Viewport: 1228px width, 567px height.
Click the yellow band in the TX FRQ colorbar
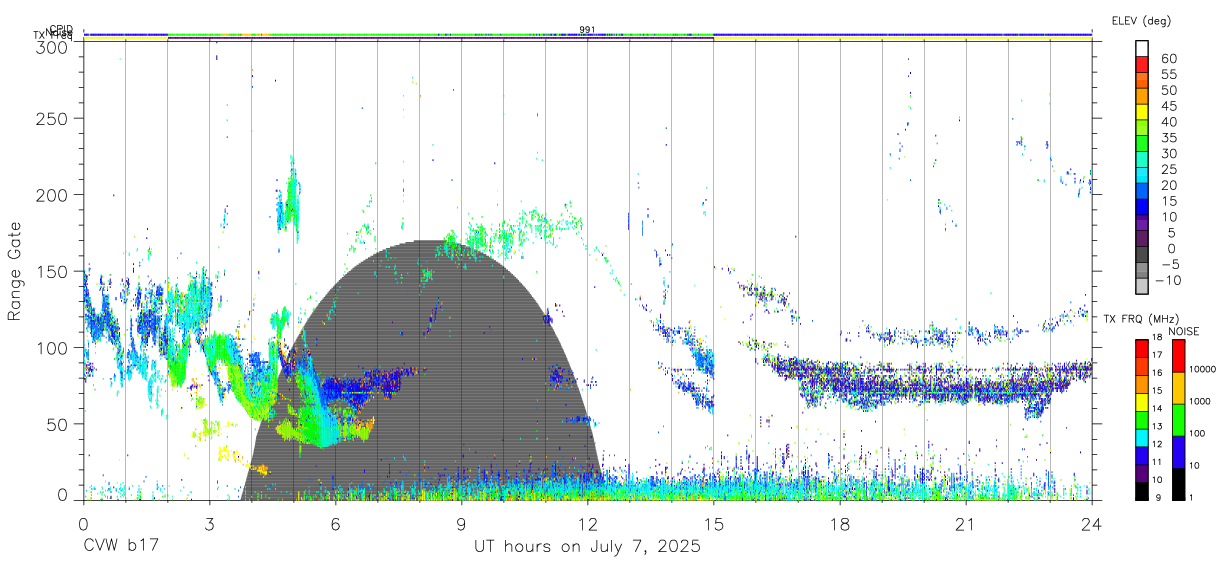[1141, 403]
